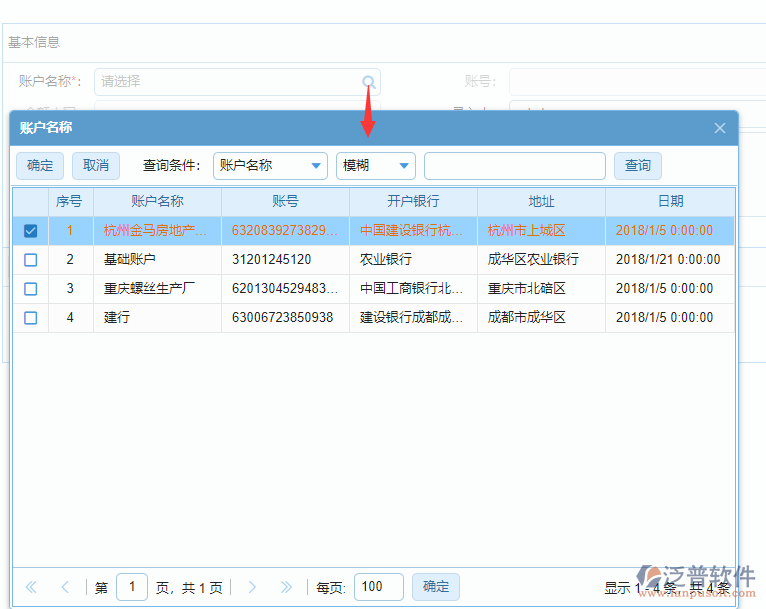
Task: Check the box for 基础账户 row
Action: [30, 260]
